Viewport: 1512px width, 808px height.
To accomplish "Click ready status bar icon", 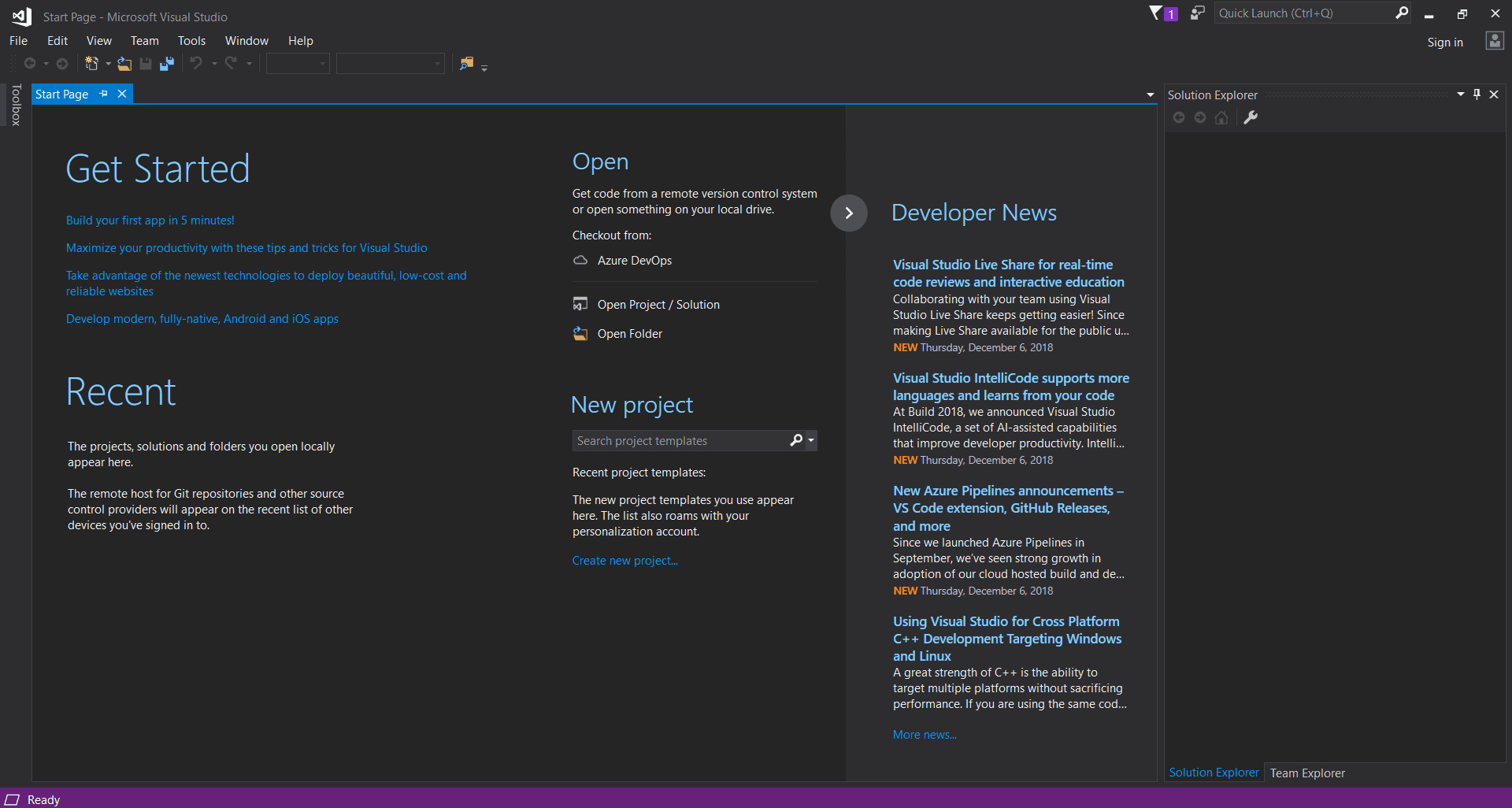I will (12, 799).
